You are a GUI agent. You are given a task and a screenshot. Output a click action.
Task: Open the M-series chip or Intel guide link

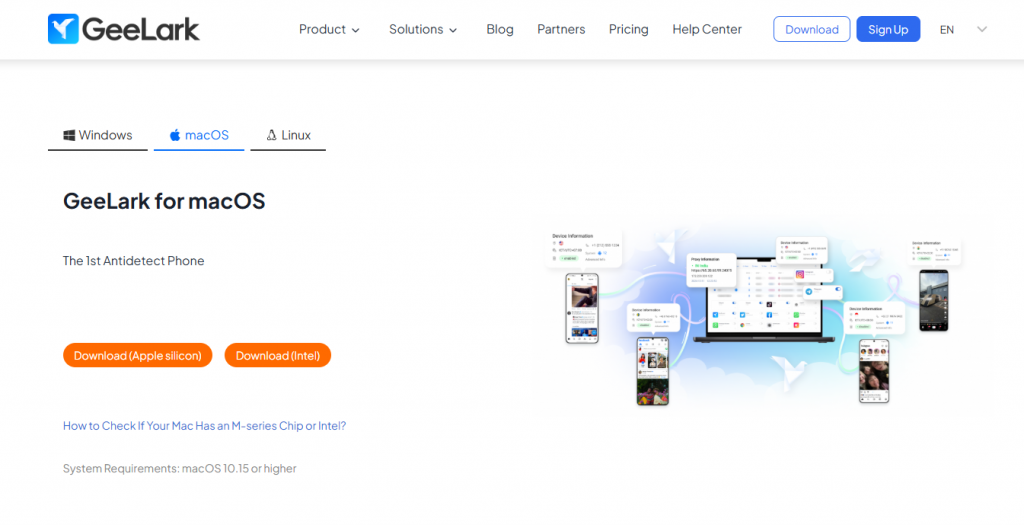(x=204, y=426)
